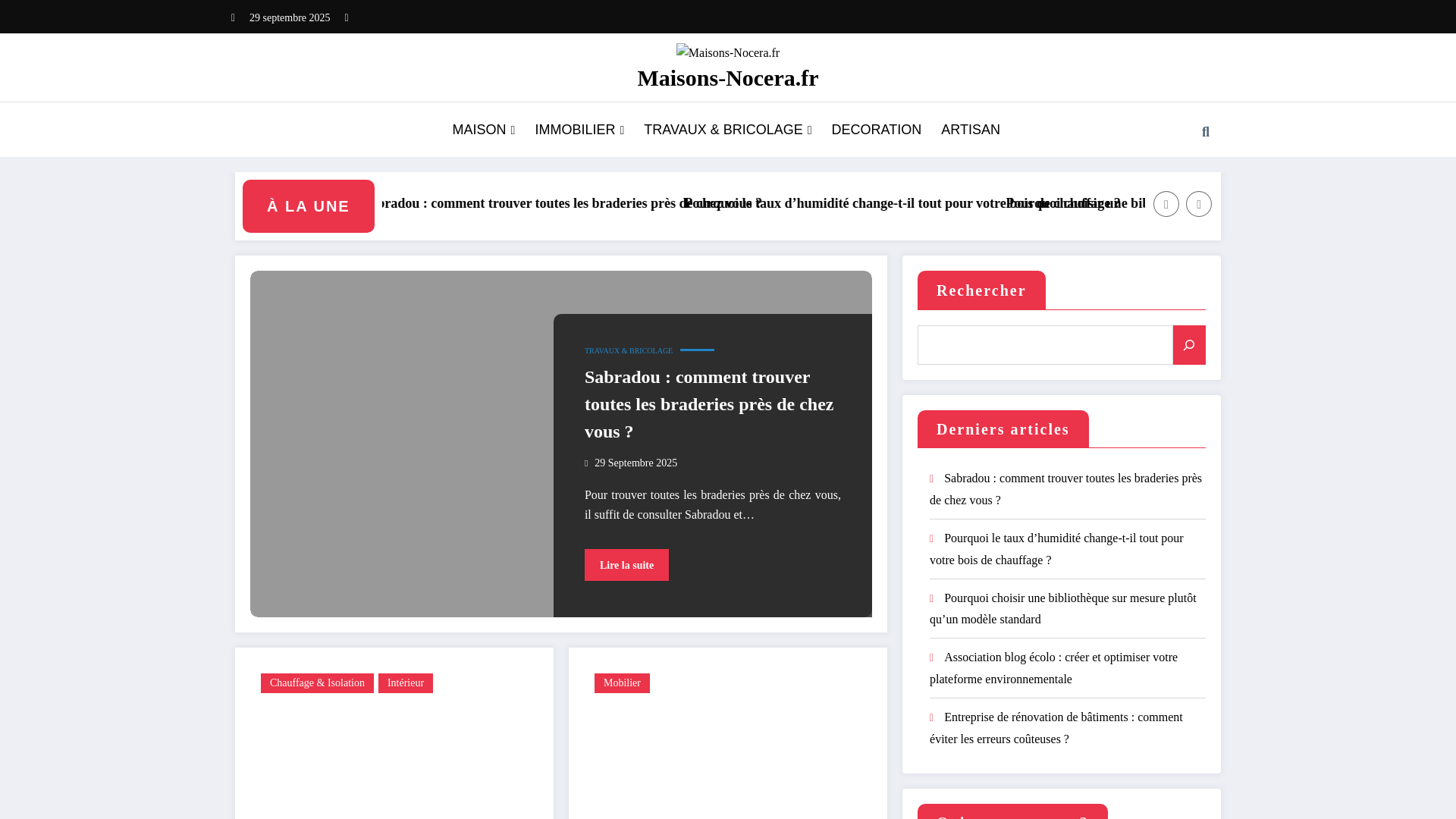Select the Intérieur category tag
Screen dimensions: 1456x819
click(405, 683)
